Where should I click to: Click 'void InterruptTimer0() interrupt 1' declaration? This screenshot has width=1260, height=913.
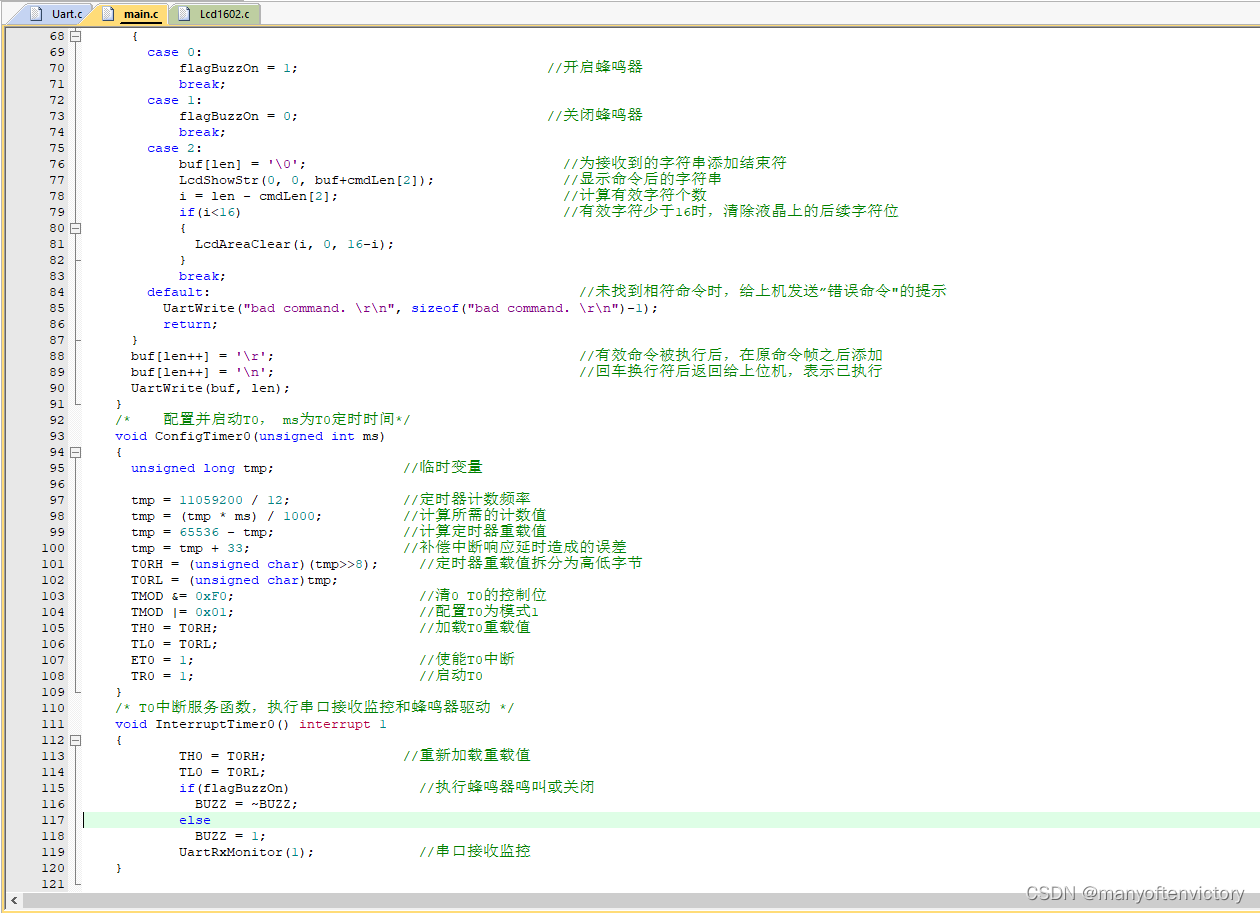pyautogui.click(x=250, y=724)
